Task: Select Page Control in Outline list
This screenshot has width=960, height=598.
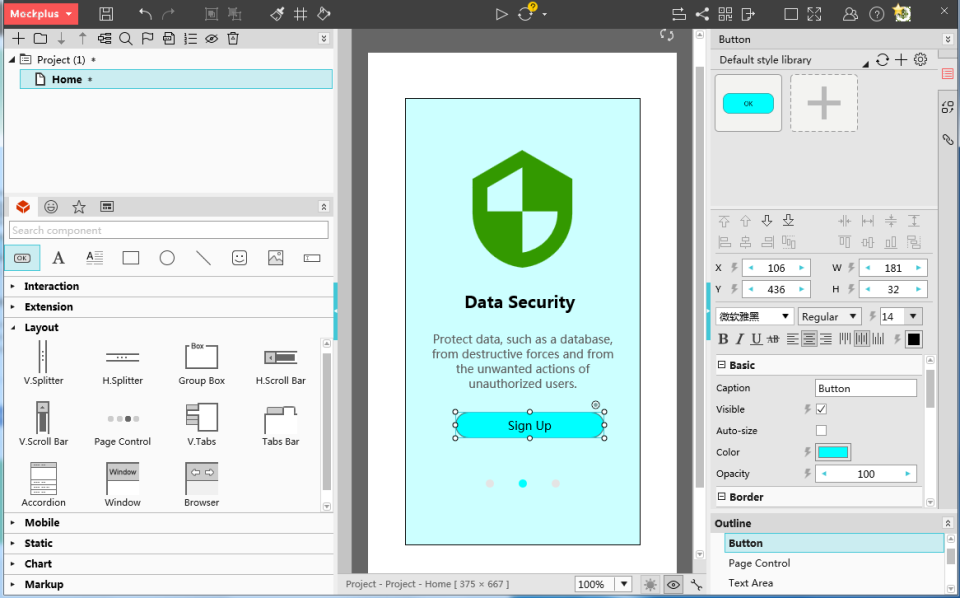Action: coord(759,563)
